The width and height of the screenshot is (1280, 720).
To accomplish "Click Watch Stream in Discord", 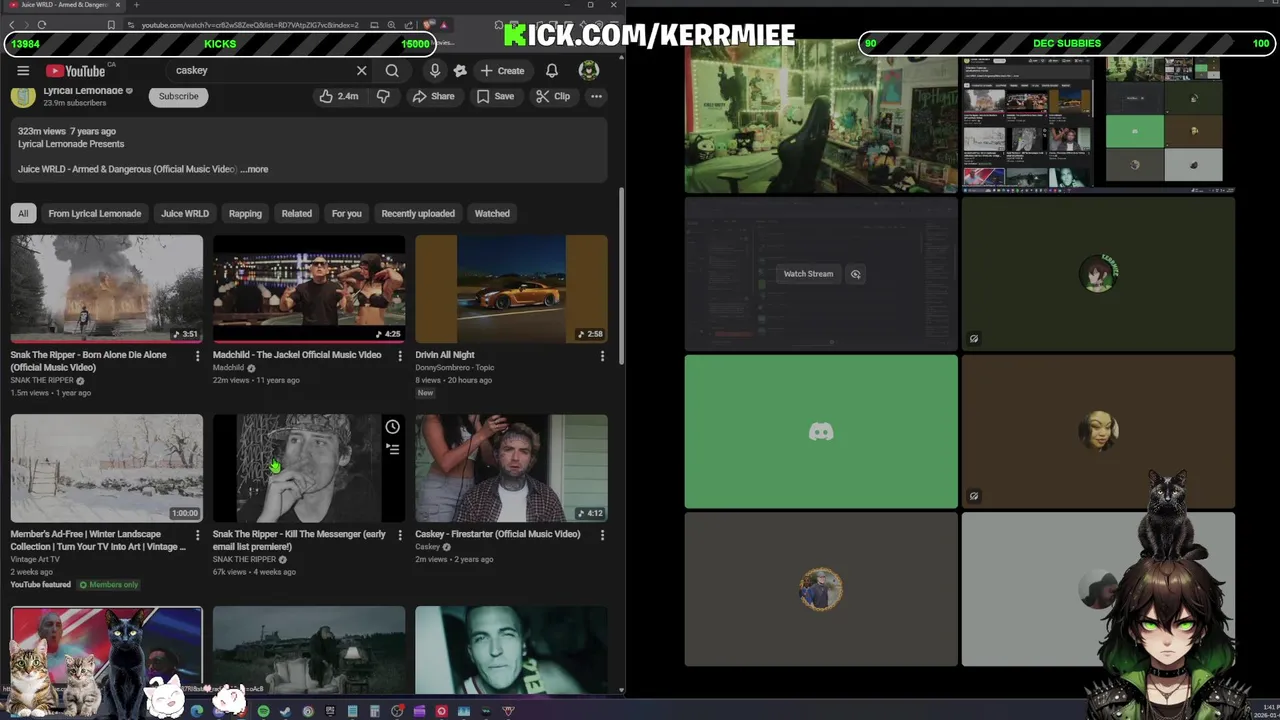I will coord(808,274).
